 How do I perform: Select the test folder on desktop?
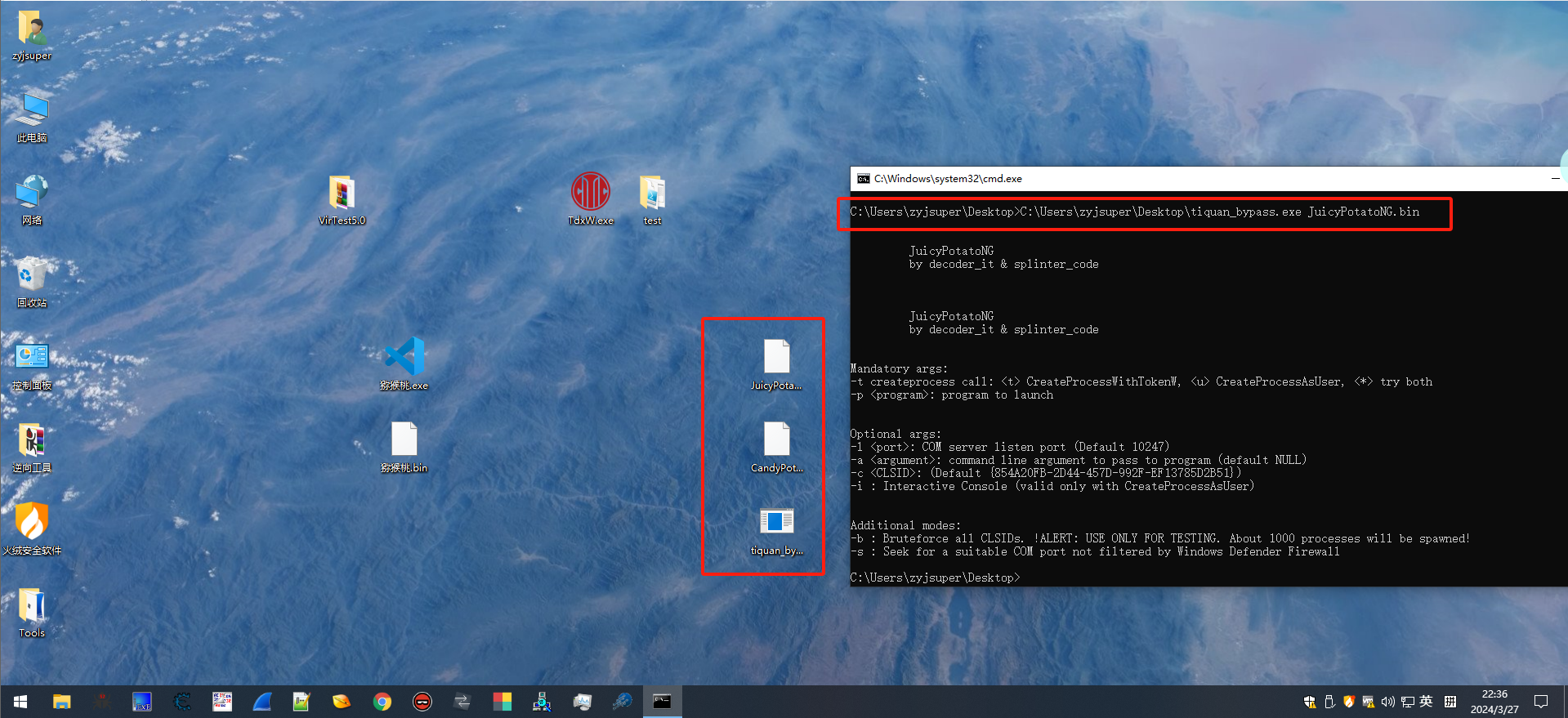pos(652,201)
